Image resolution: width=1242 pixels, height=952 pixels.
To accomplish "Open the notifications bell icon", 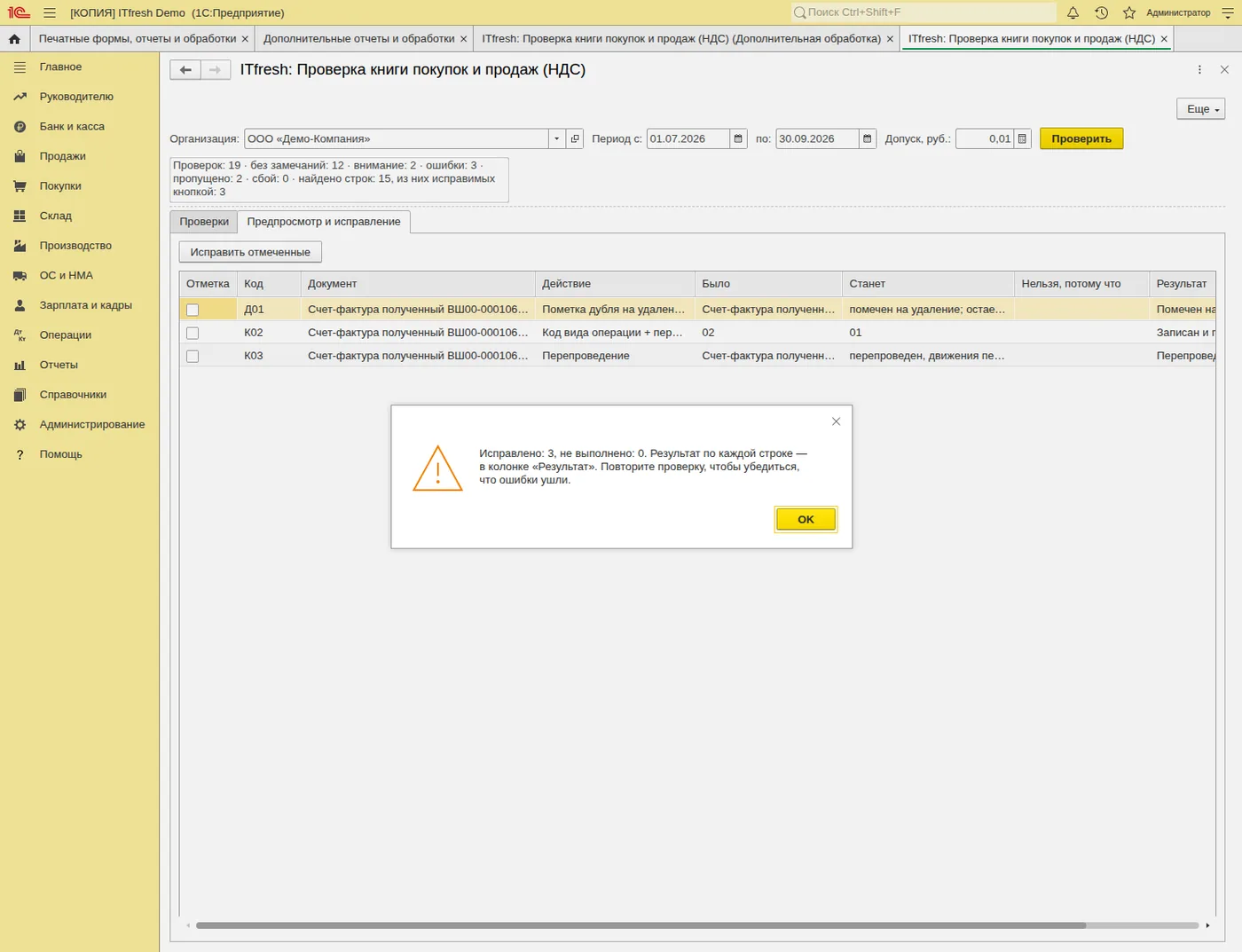I will (x=1073, y=12).
